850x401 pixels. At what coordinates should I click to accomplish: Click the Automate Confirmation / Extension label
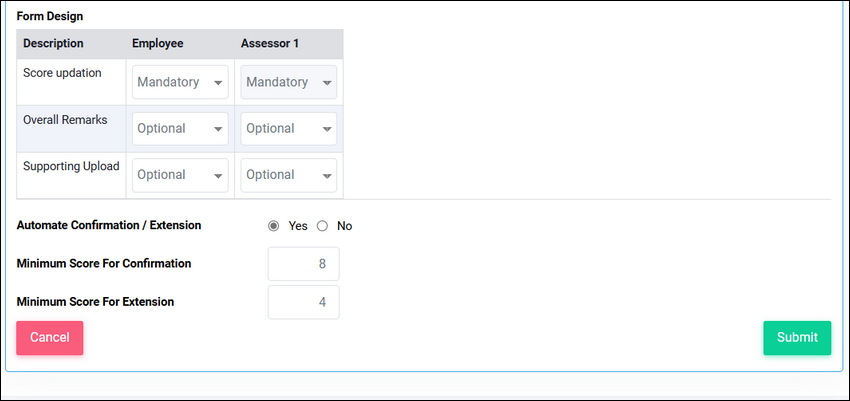pos(109,225)
